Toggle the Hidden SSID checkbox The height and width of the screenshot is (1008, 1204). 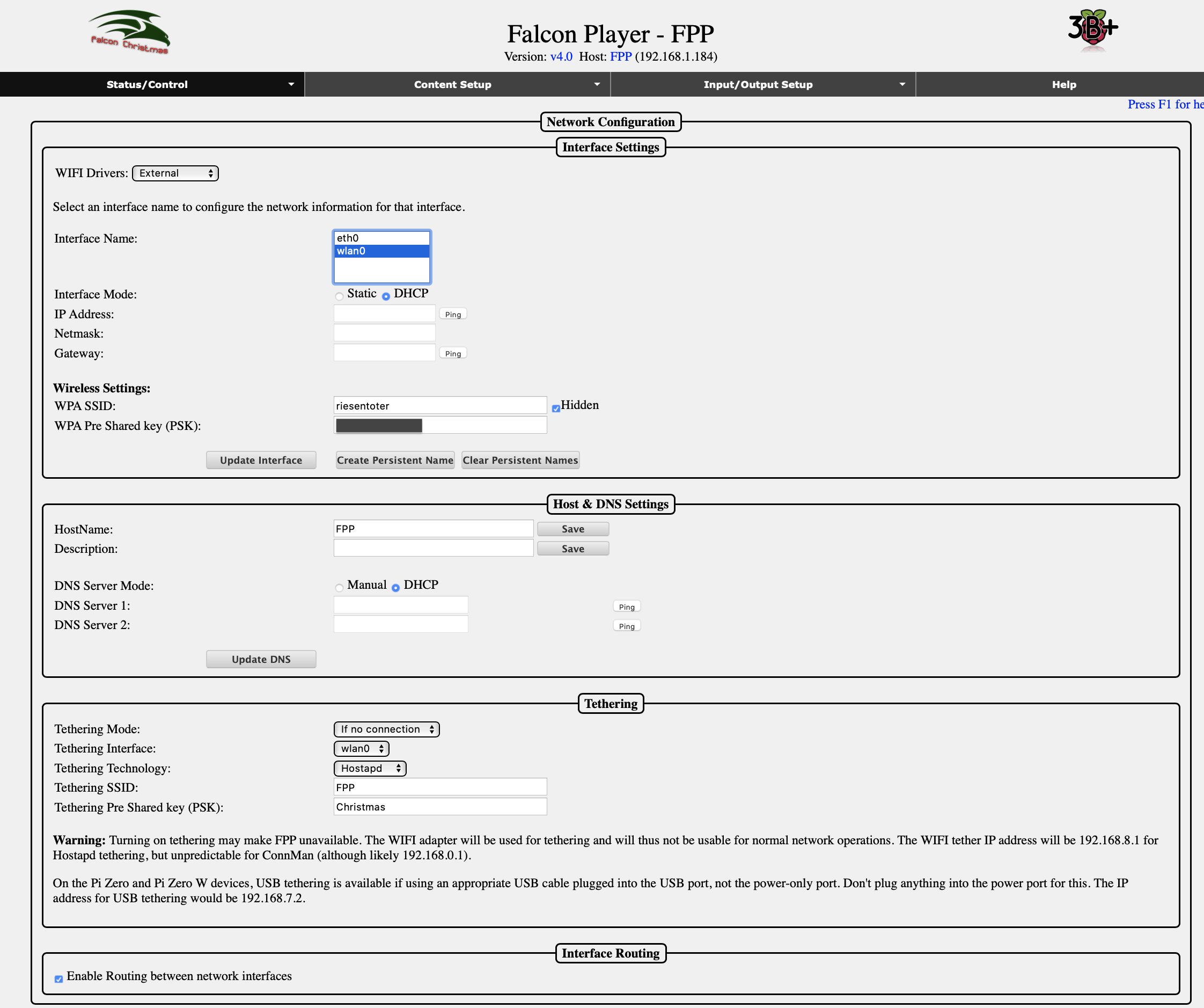tap(555, 408)
